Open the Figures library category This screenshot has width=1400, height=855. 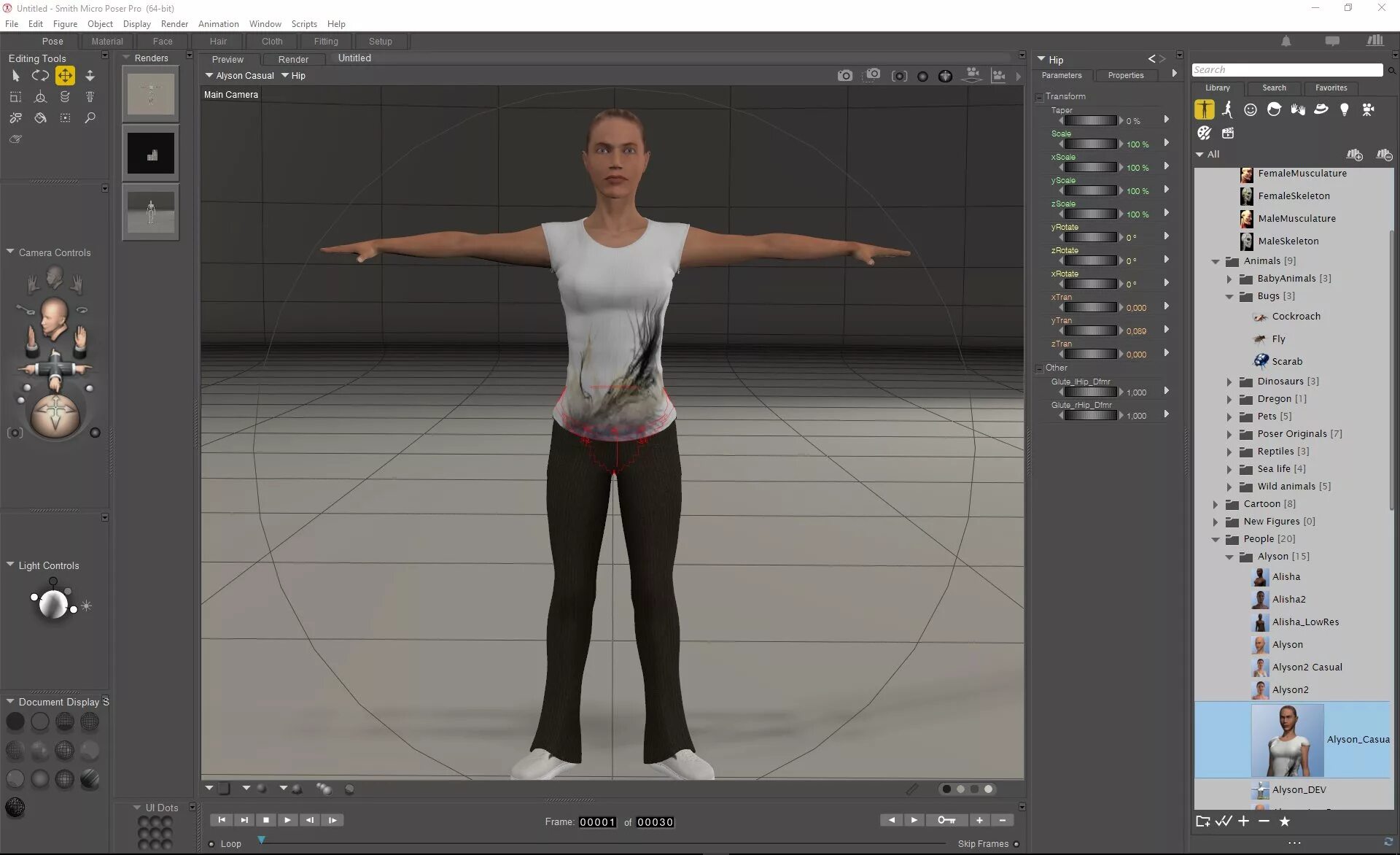pos(1203,108)
